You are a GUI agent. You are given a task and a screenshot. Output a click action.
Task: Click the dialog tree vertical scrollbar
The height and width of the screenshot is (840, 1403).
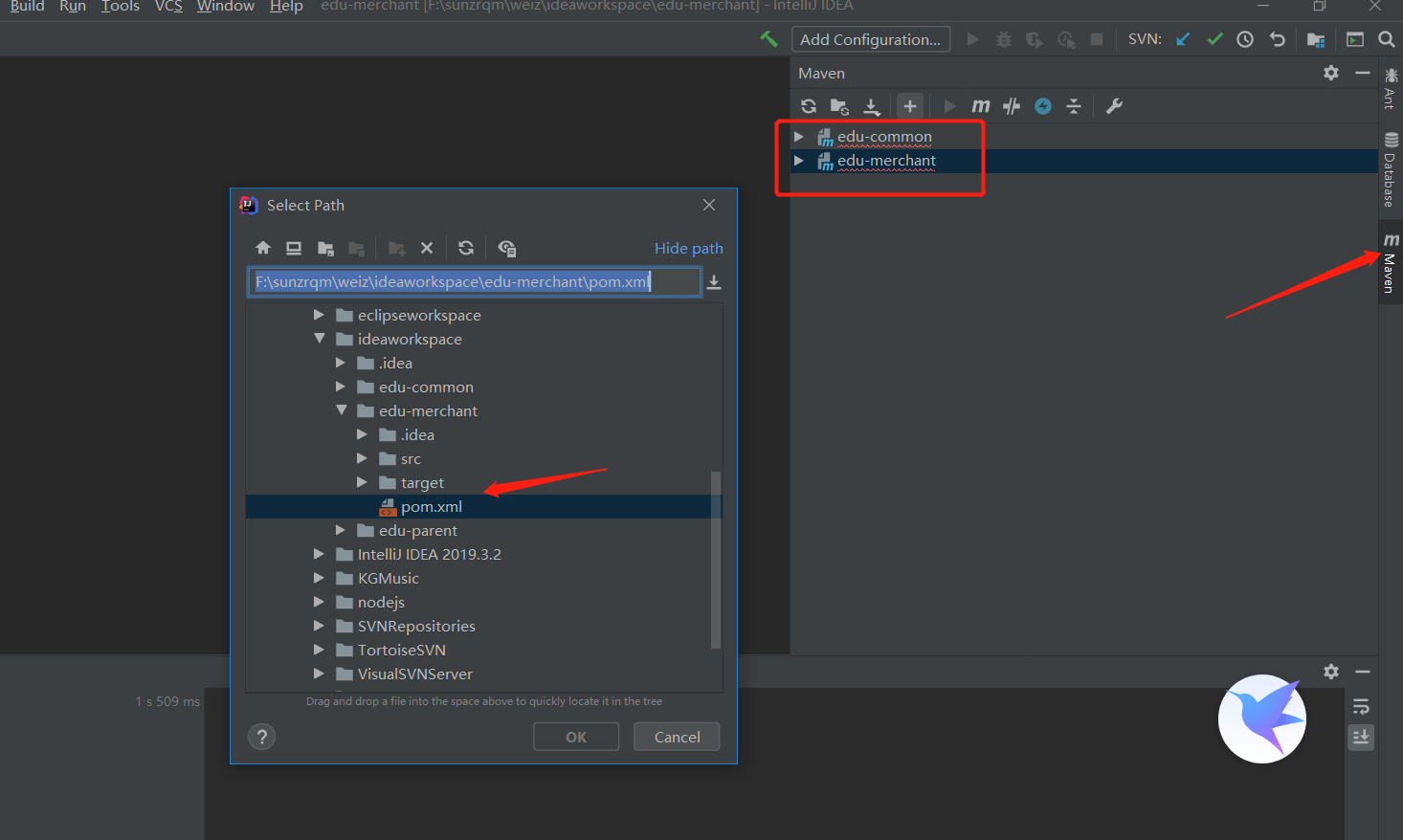tap(716, 560)
